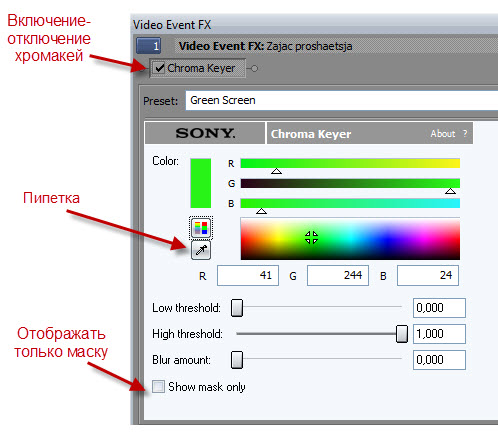Open the Preset Green Screen dropdown
The width and height of the screenshot is (498, 439).
tap(342, 100)
